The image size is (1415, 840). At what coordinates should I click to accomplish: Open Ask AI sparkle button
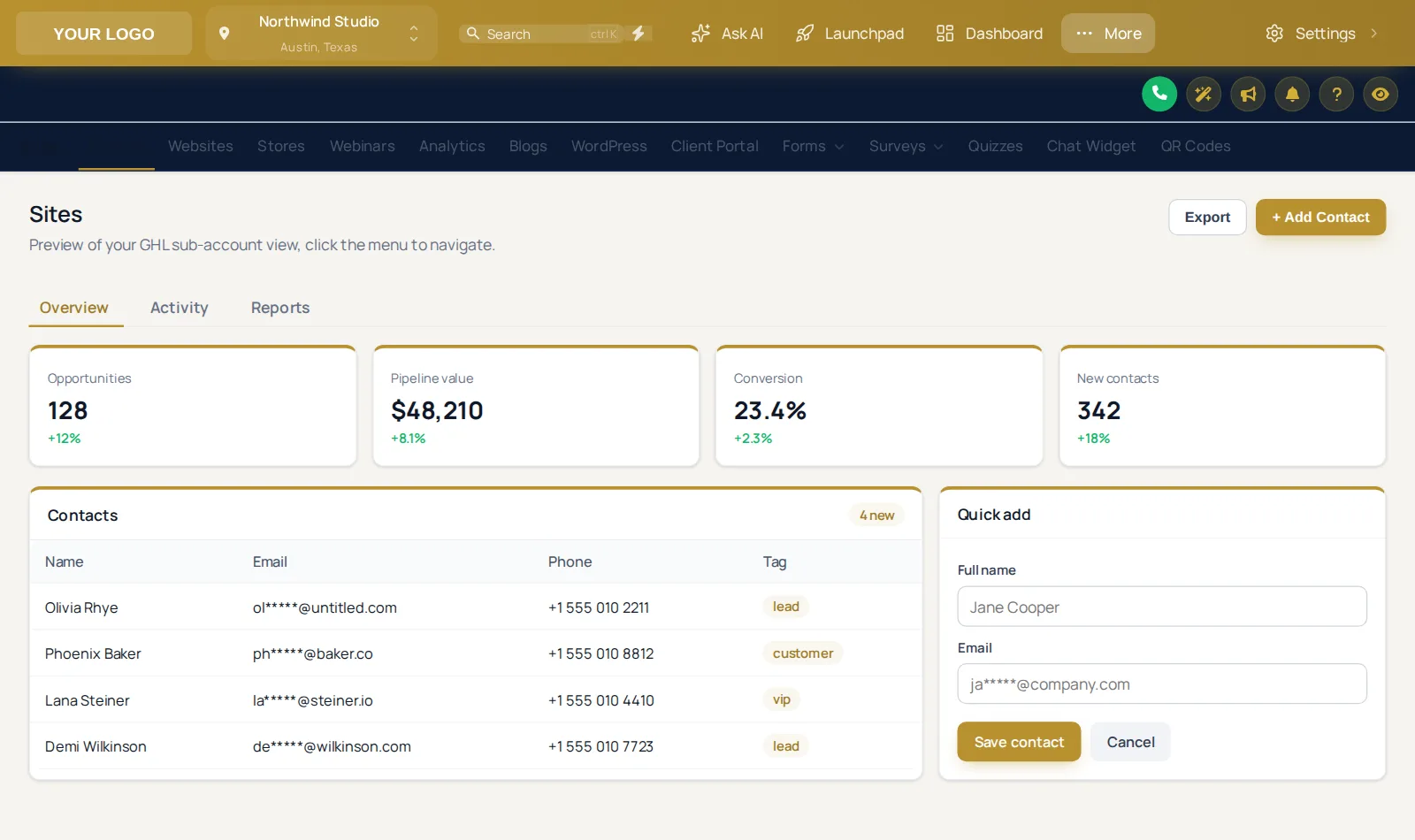pos(727,34)
